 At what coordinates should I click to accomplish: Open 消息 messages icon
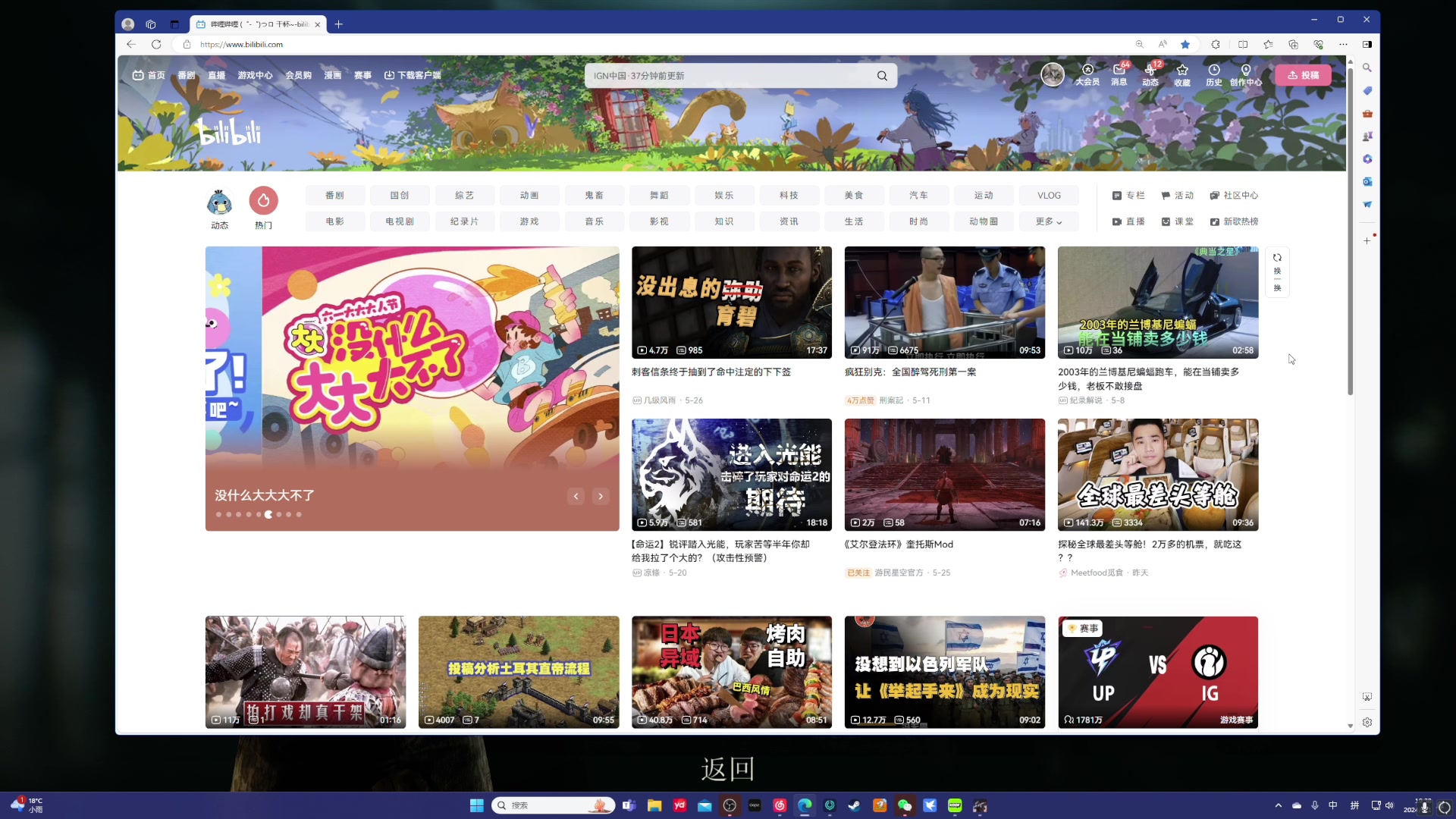(x=1119, y=74)
